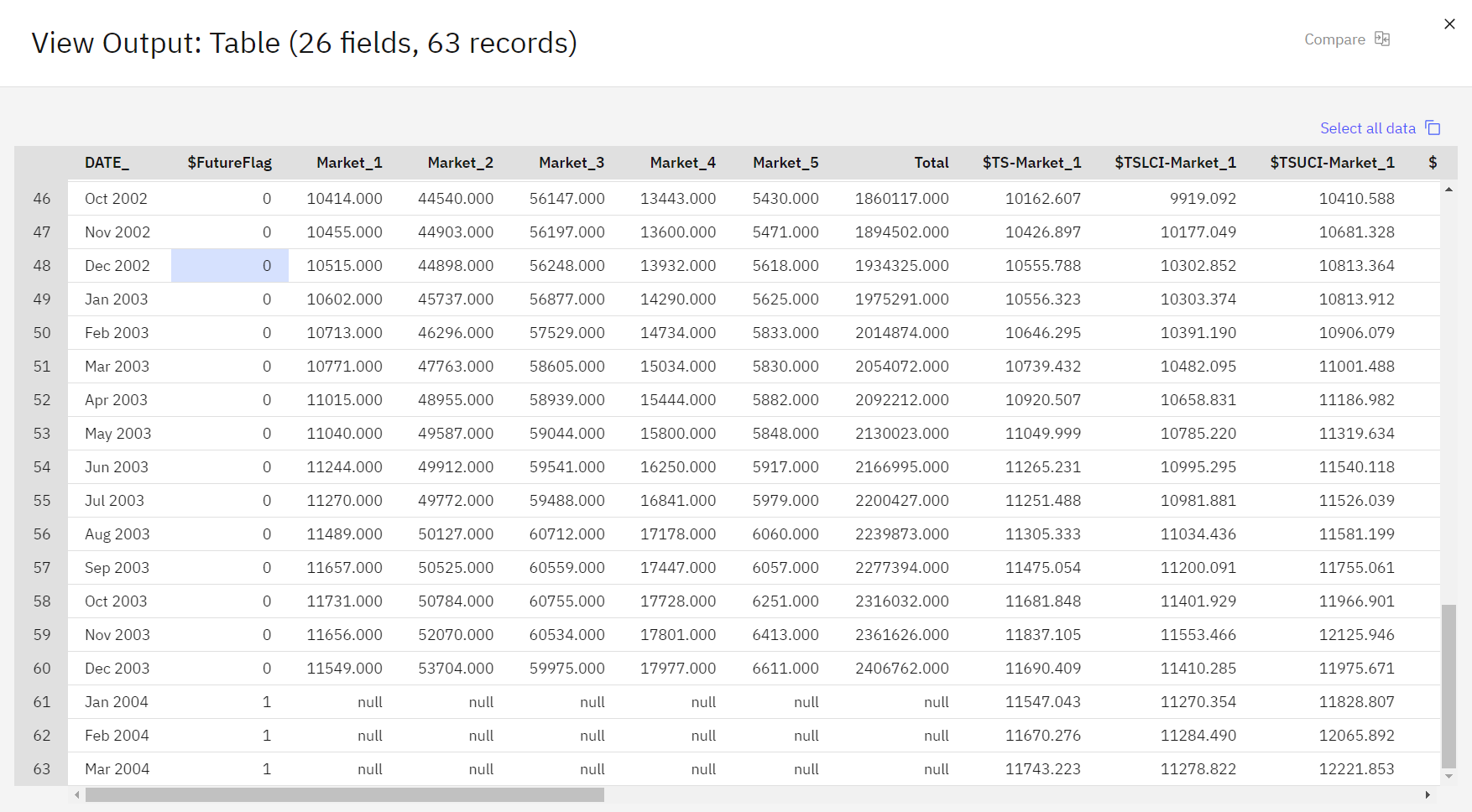This screenshot has width=1472, height=812.
Task: Click Total value 1860117.000
Action: (902, 199)
